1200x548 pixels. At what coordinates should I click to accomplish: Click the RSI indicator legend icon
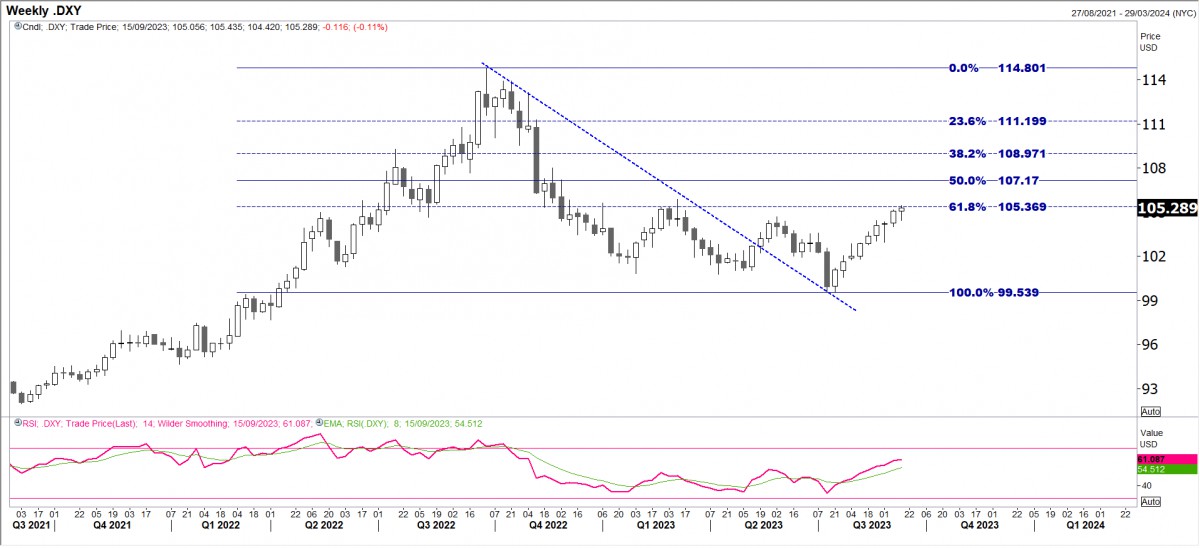pyautogui.click(x=16, y=424)
